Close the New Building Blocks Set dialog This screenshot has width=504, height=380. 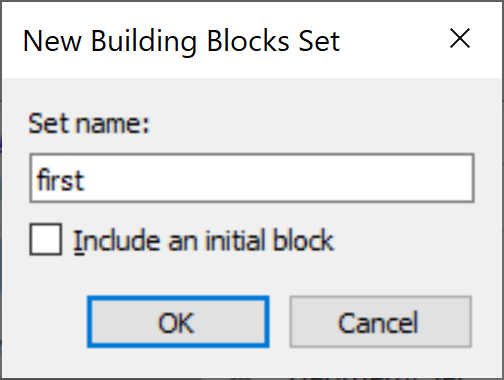(x=460, y=38)
